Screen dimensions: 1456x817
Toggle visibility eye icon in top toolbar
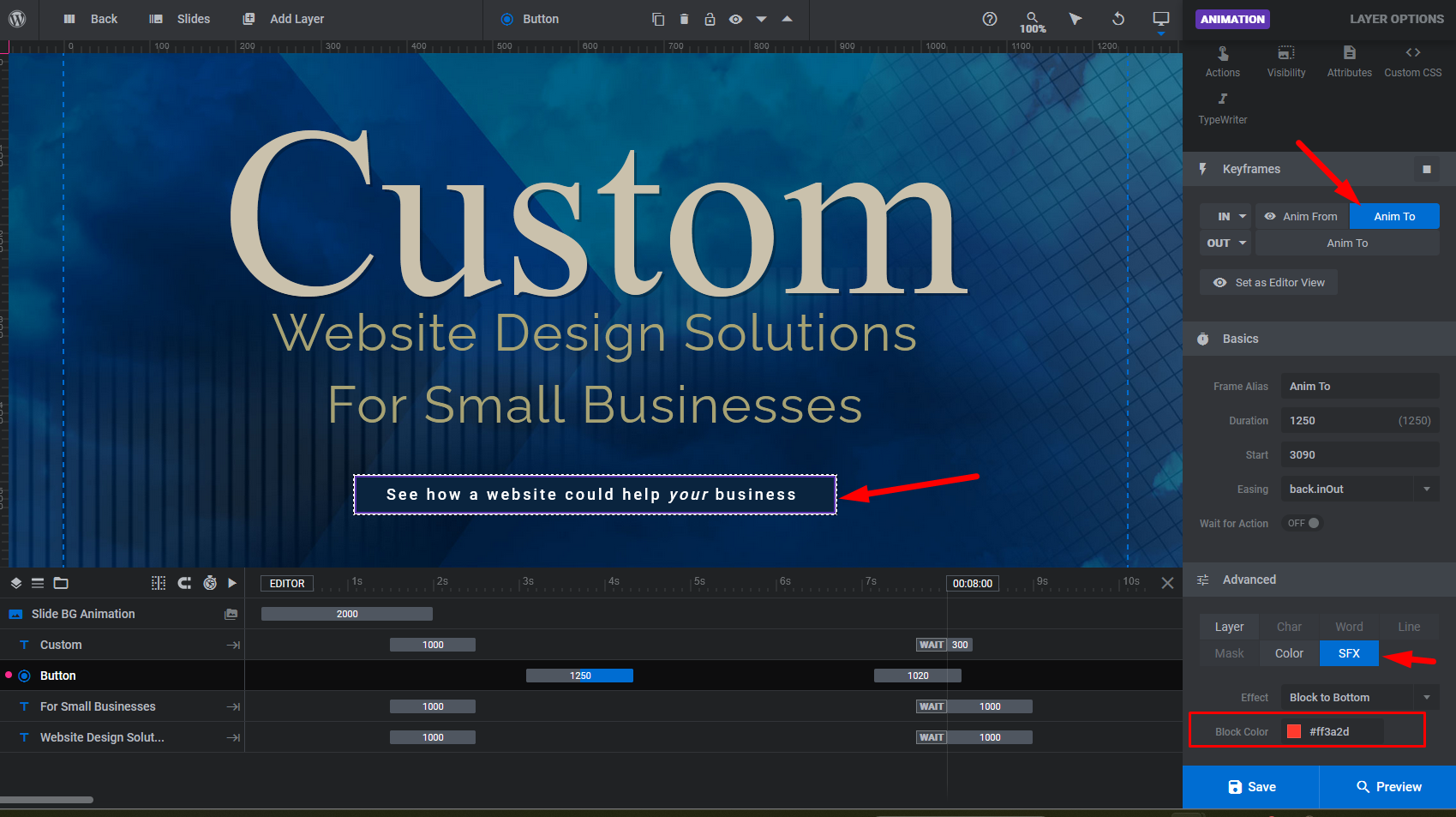tap(735, 19)
